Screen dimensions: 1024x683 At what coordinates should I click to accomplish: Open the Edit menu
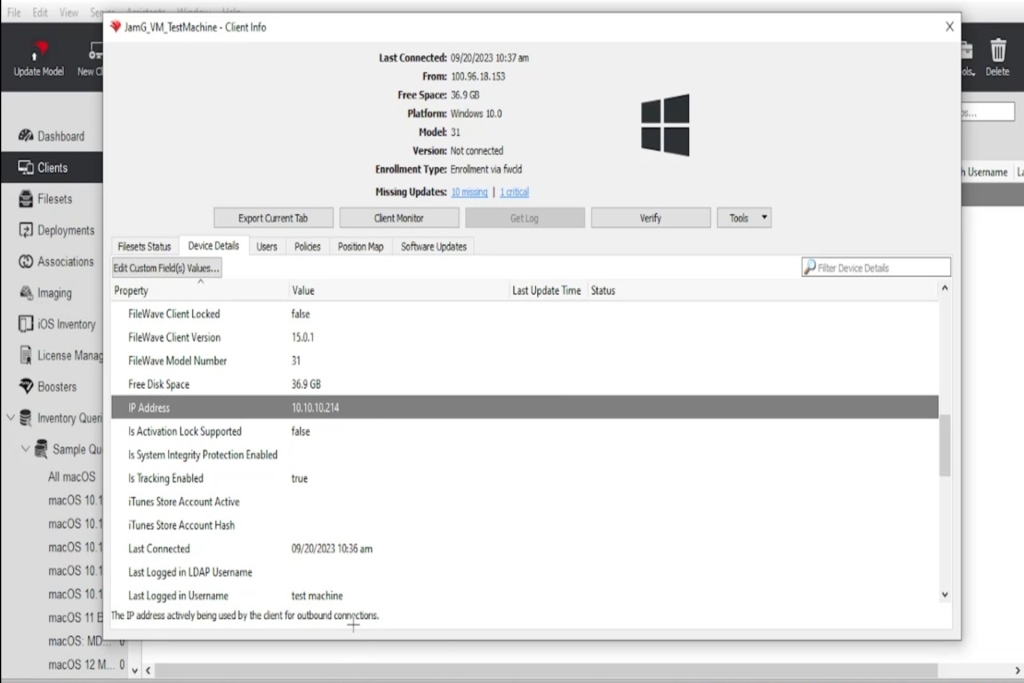click(x=40, y=12)
